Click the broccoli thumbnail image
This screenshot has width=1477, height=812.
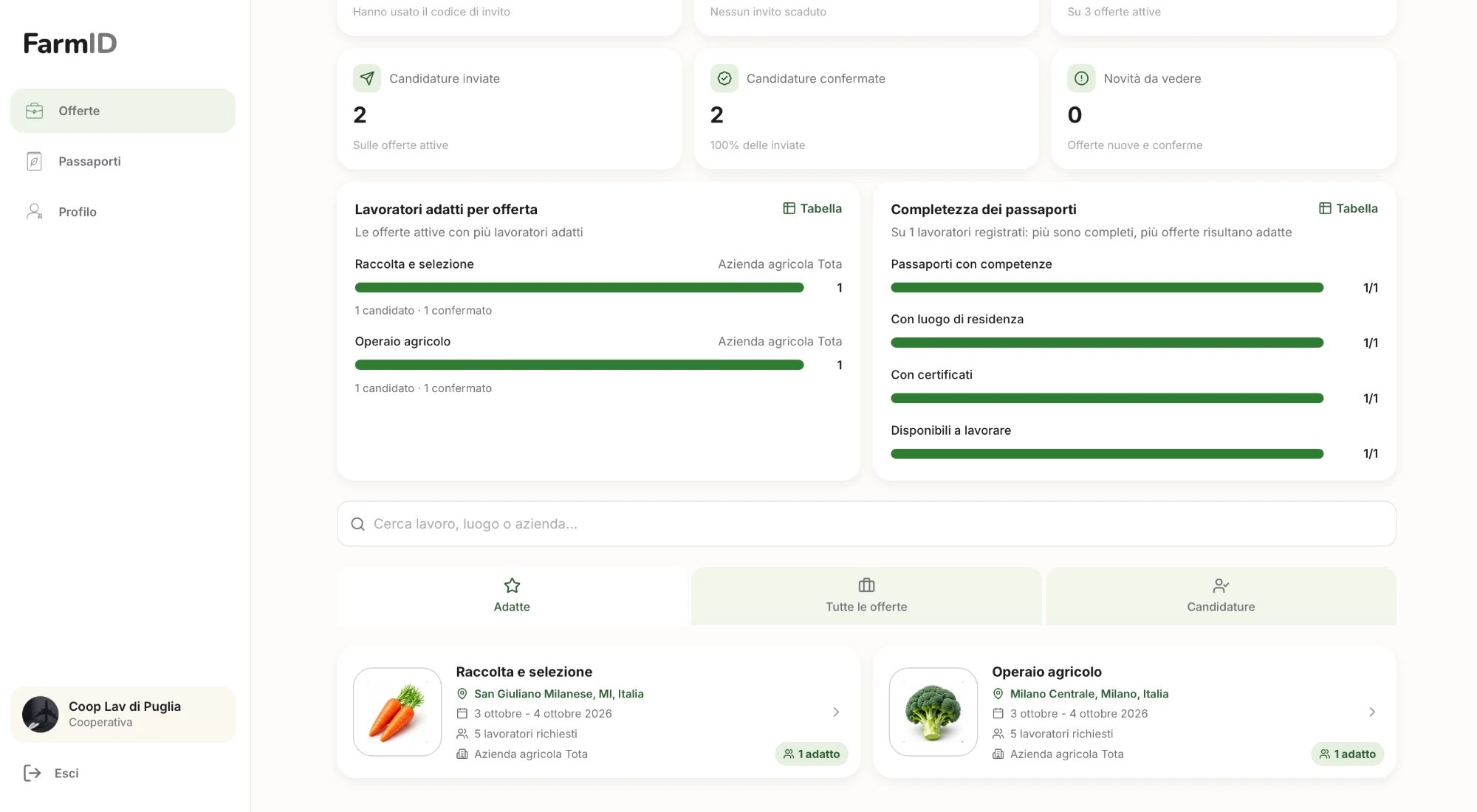click(x=933, y=712)
